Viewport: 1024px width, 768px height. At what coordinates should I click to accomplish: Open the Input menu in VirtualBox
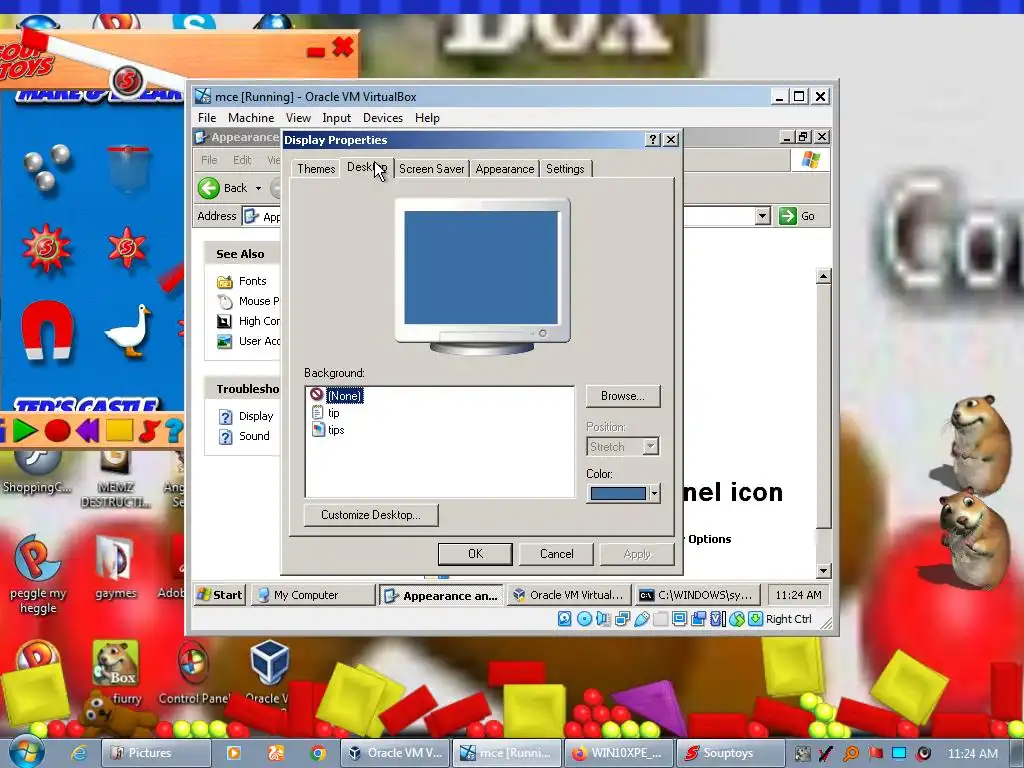(x=336, y=118)
